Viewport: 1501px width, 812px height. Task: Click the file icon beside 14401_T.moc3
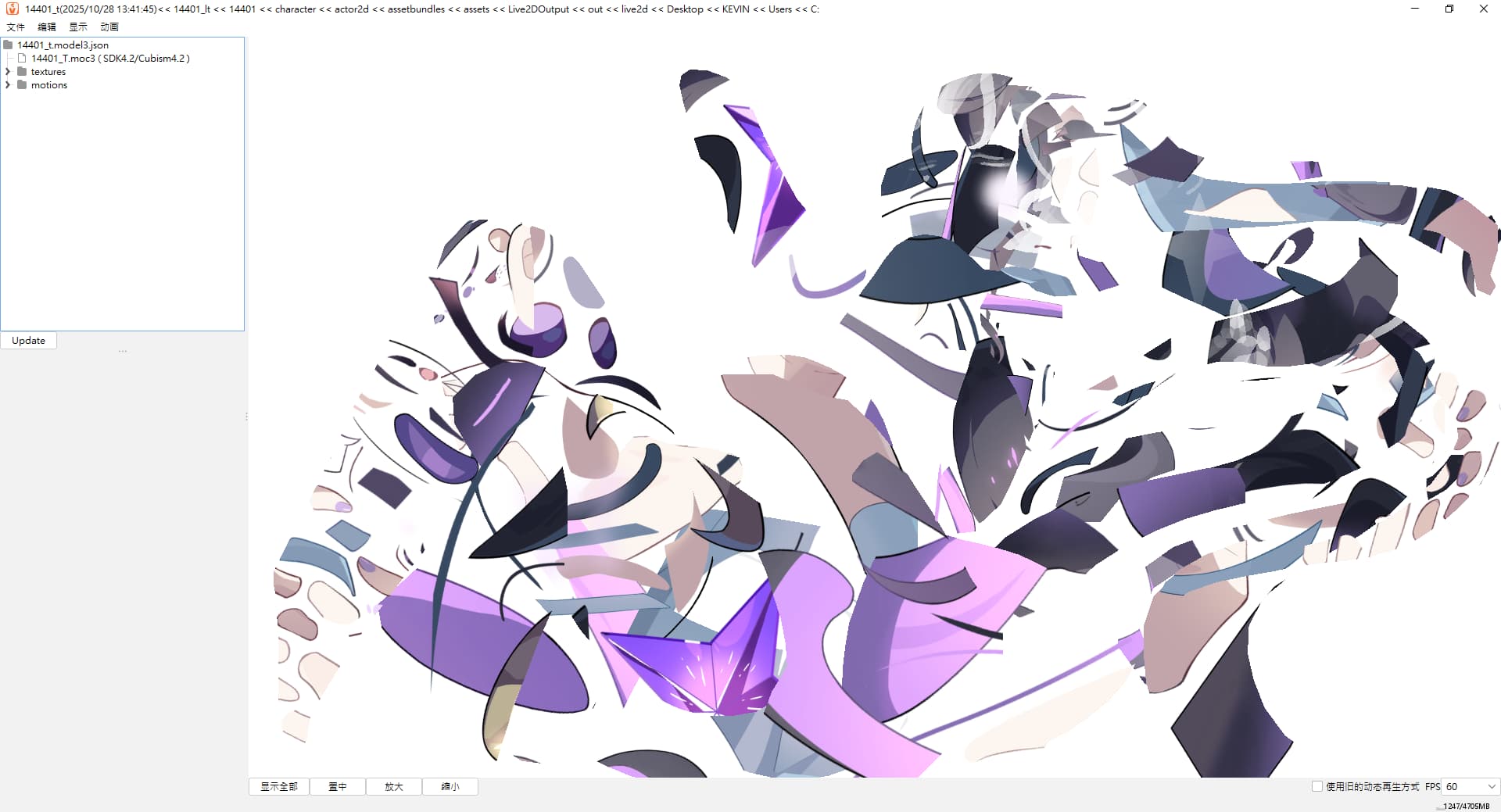point(22,59)
